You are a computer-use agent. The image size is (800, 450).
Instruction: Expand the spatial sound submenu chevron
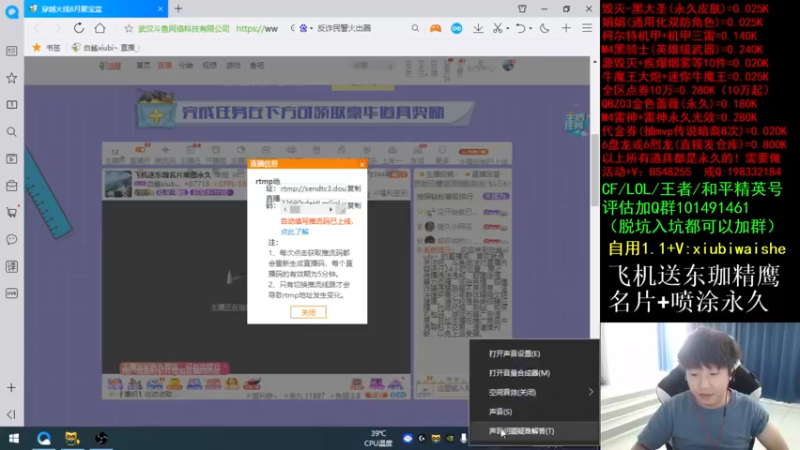(x=591, y=392)
